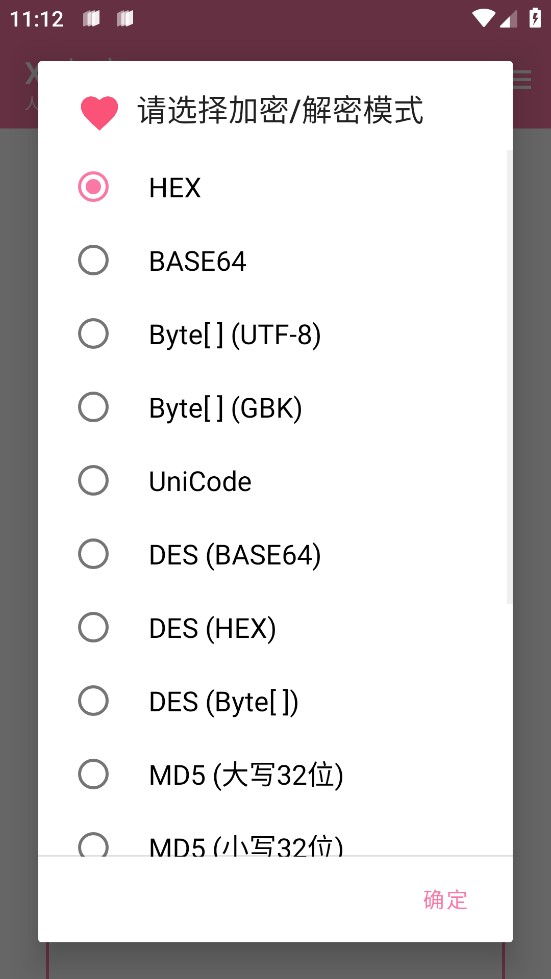Tap the 请选择加密/解密模式 dialog title
The height and width of the screenshot is (979, 551).
[x=280, y=111]
